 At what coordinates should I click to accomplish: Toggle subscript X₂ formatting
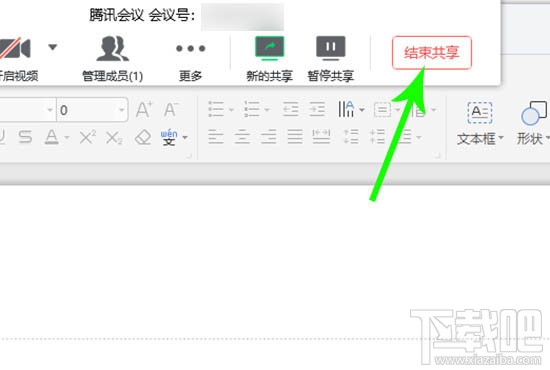click(114, 138)
